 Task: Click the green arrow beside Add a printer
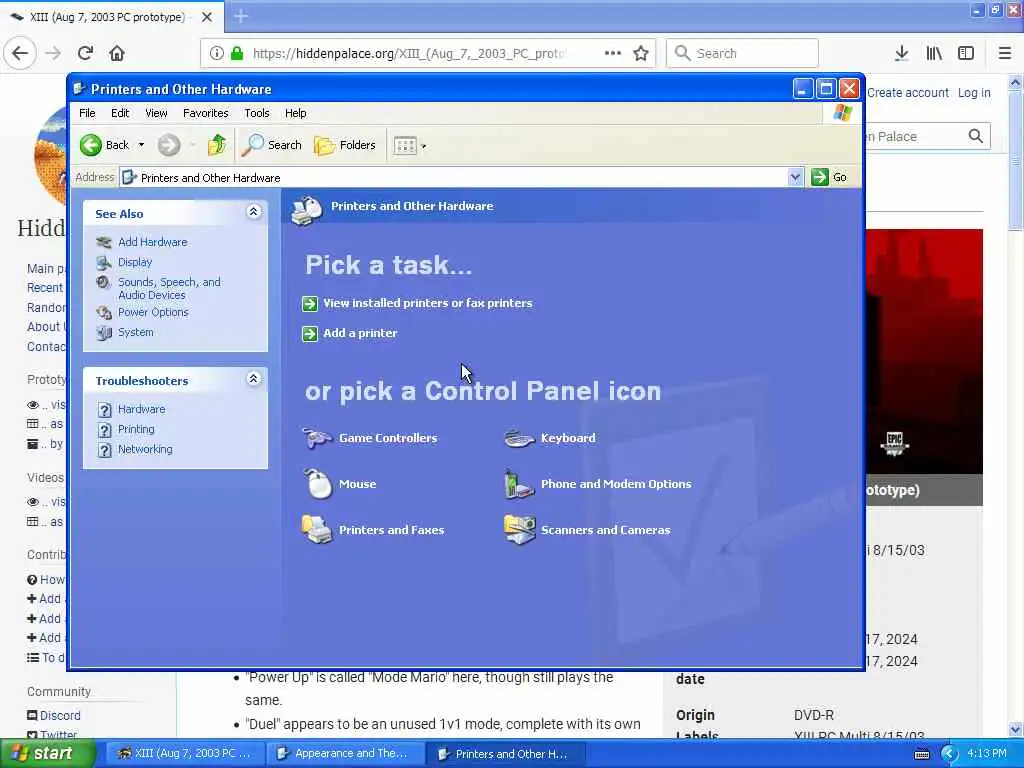[310, 334]
